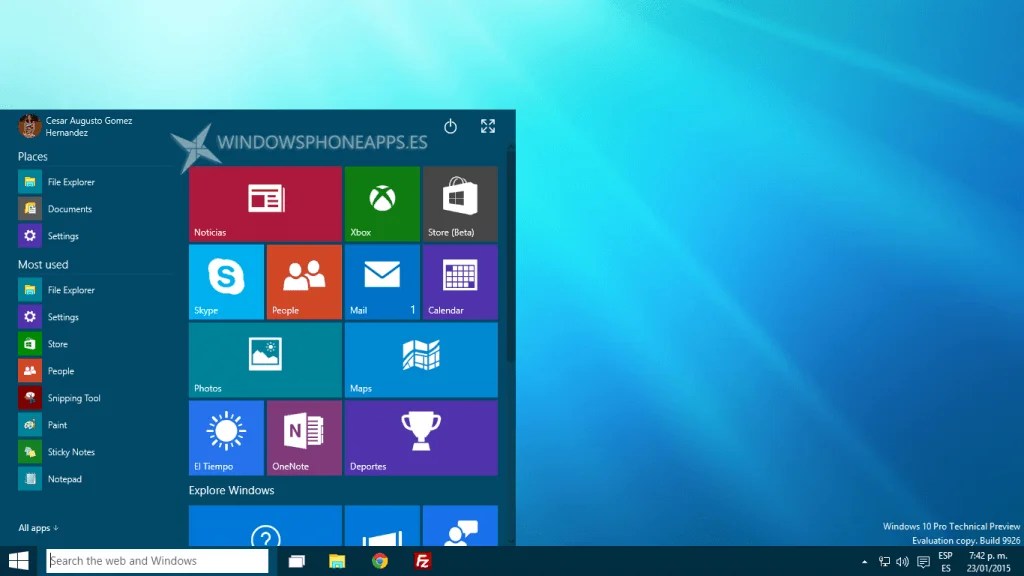Image resolution: width=1024 pixels, height=576 pixels.
Task: Open the Mail tile showing one unread
Action: (x=382, y=282)
